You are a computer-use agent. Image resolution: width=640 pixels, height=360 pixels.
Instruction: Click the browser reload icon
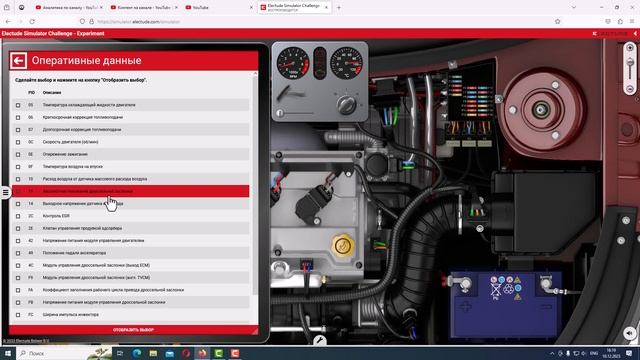(x=32, y=21)
